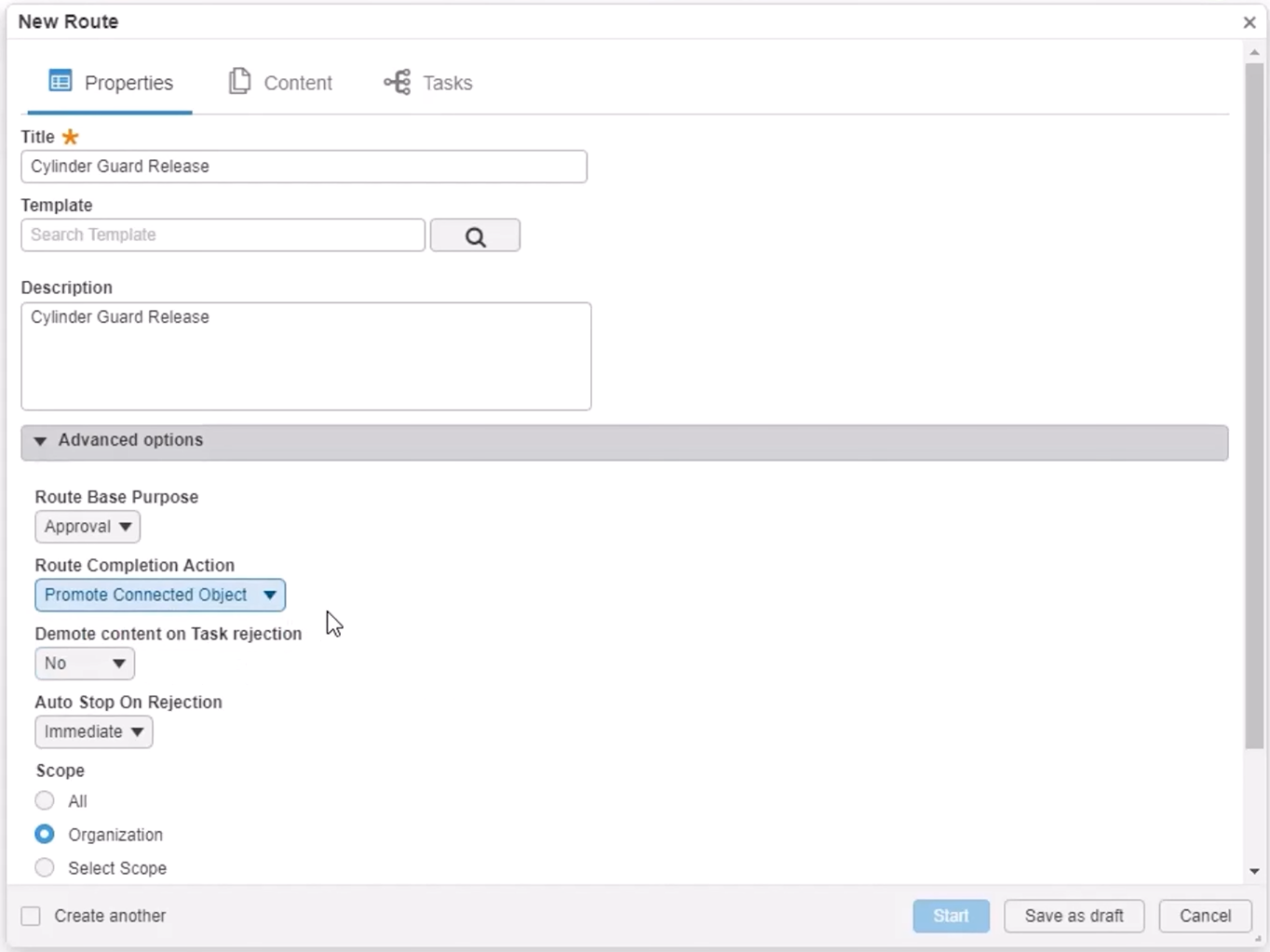1270x952 pixels.
Task: Click the scrollbar up arrow
Action: click(1254, 53)
